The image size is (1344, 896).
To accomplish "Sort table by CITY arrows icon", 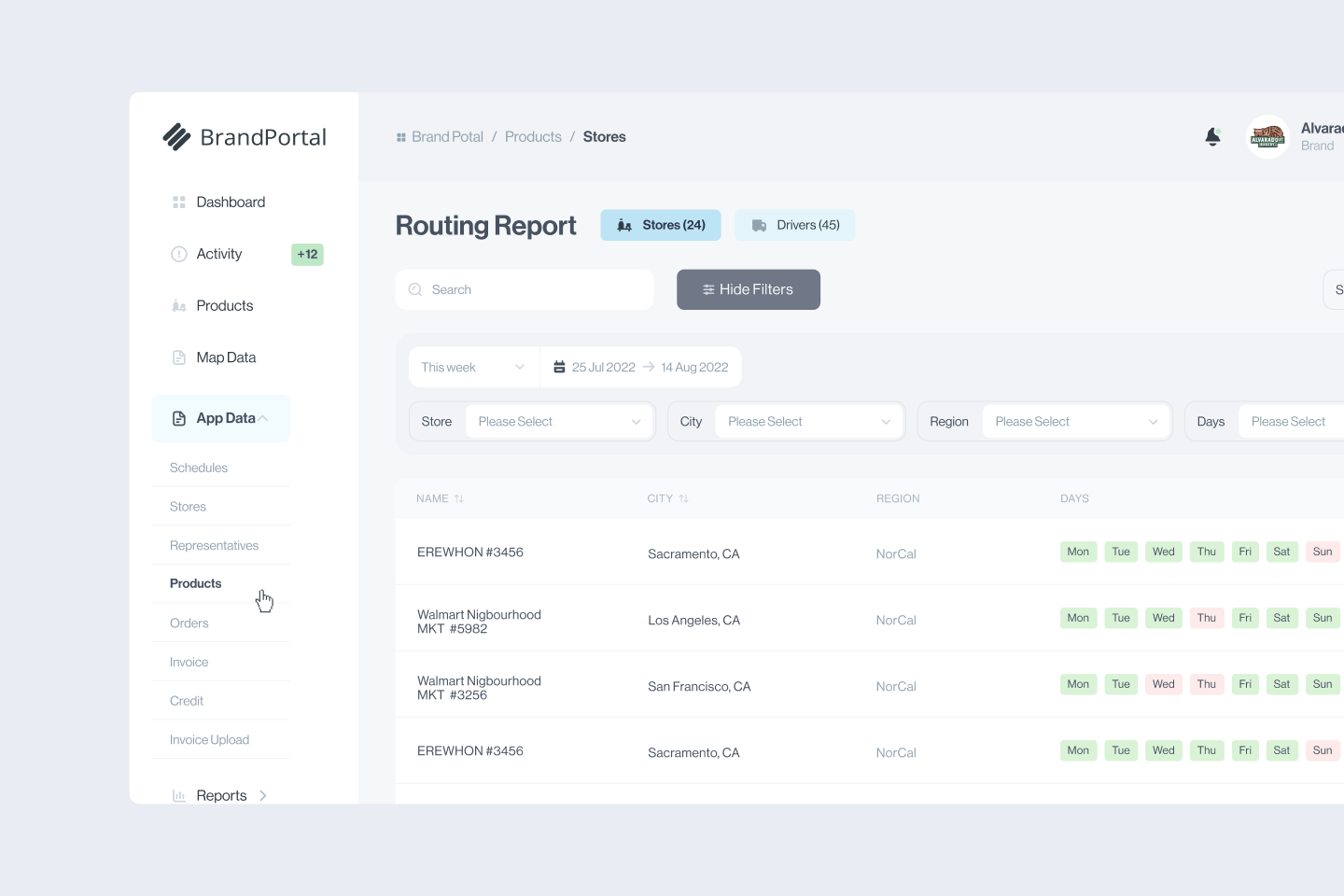I will pos(683,499).
